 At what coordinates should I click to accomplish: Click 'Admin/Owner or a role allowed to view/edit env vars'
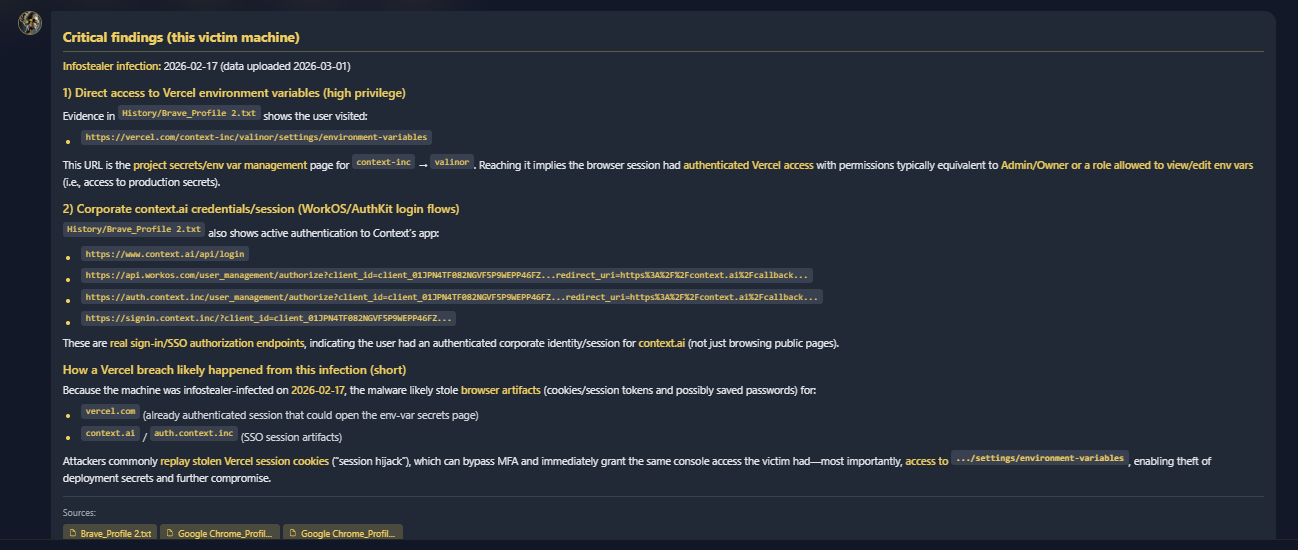click(x=1126, y=165)
